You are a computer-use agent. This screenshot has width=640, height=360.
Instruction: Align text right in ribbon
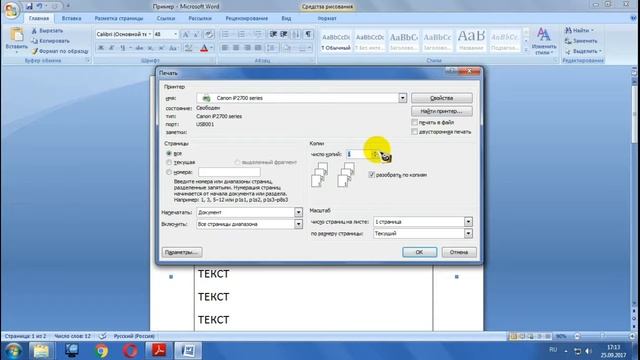click(247, 48)
